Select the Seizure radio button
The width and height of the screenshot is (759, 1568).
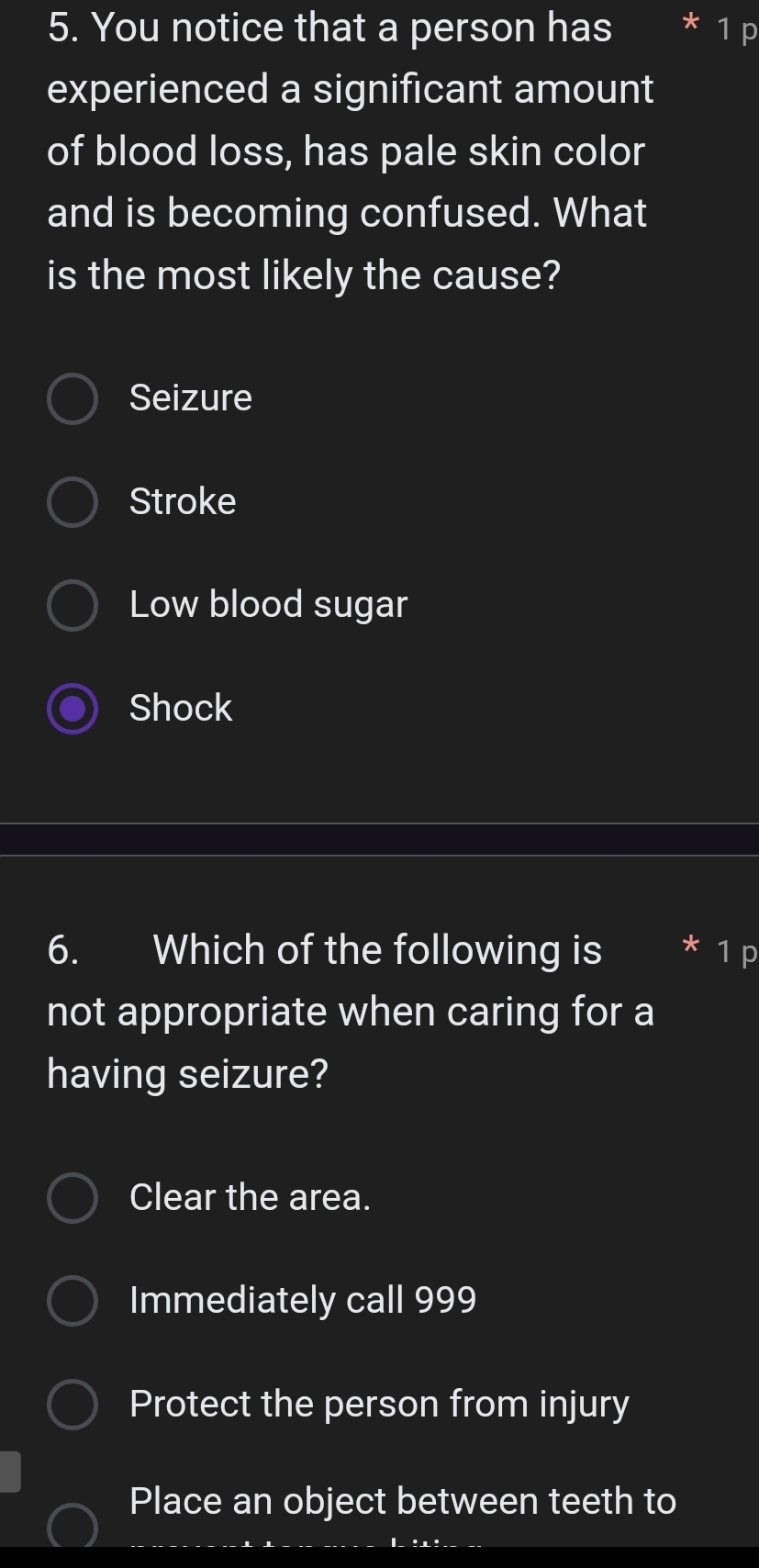click(x=73, y=398)
